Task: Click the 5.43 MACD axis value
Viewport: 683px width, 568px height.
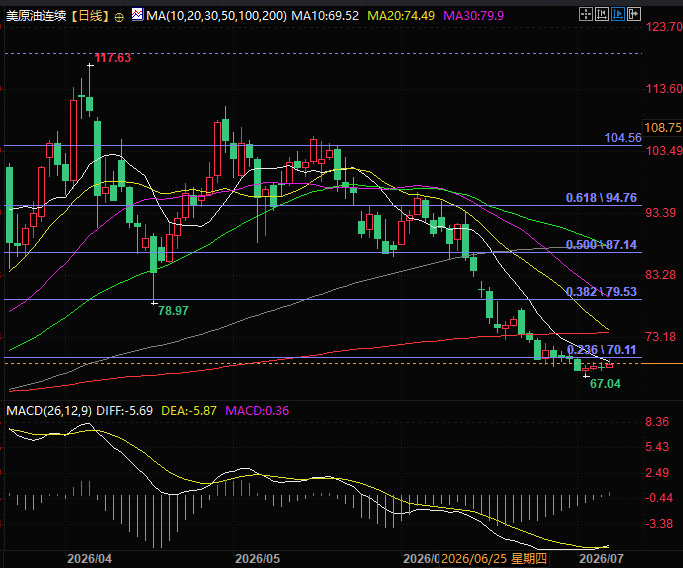Action: tap(657, 447)
